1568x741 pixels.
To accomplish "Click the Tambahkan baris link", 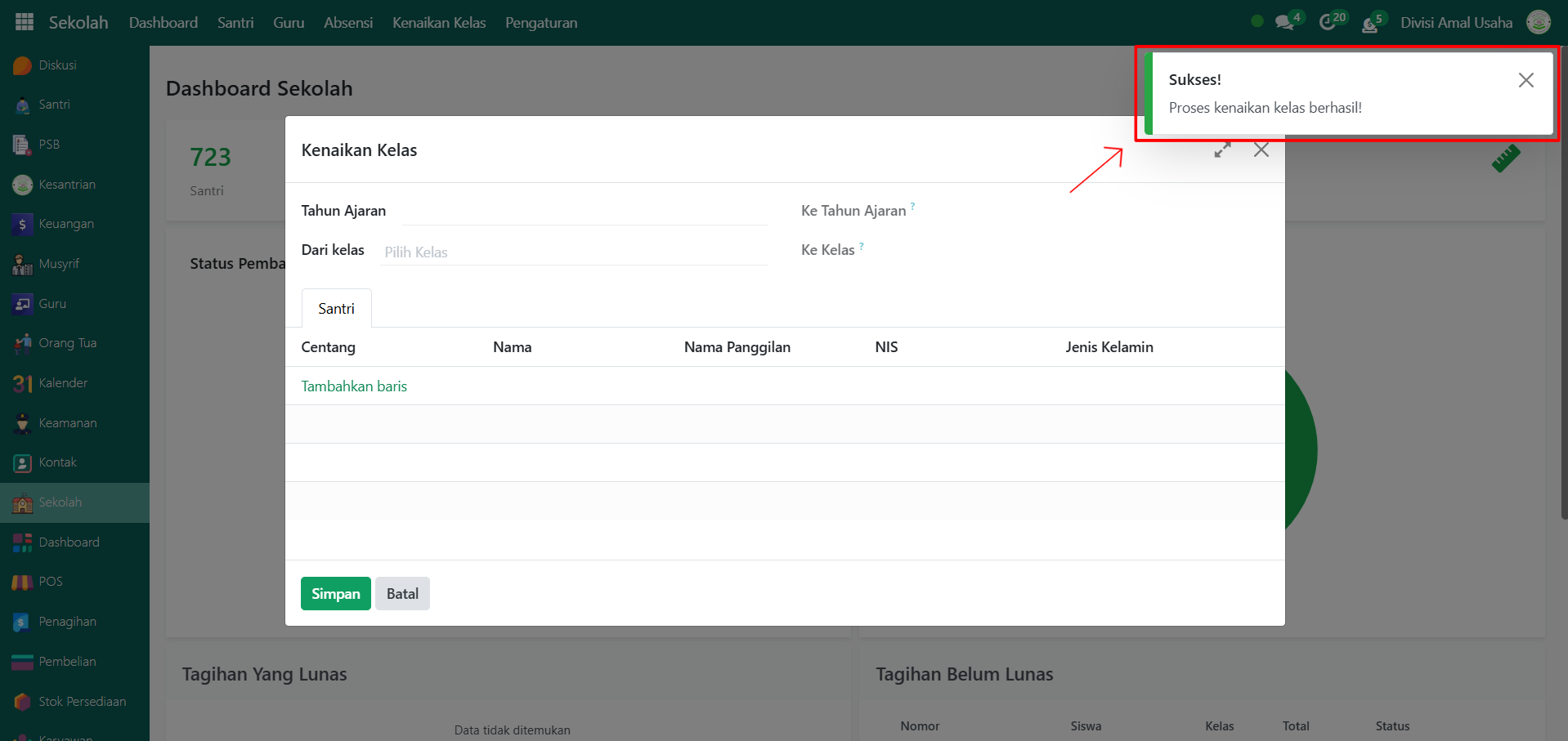I will coord(354,386).
